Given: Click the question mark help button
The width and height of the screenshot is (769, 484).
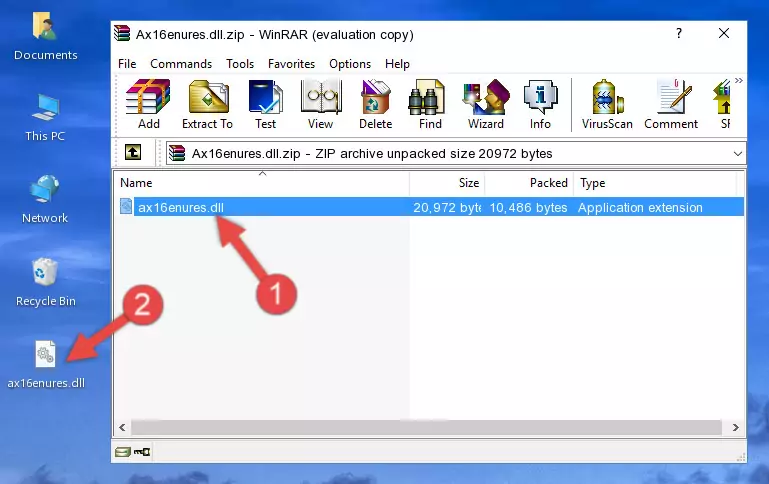Looking at the screenshot, I should click(x=679, y=33).
